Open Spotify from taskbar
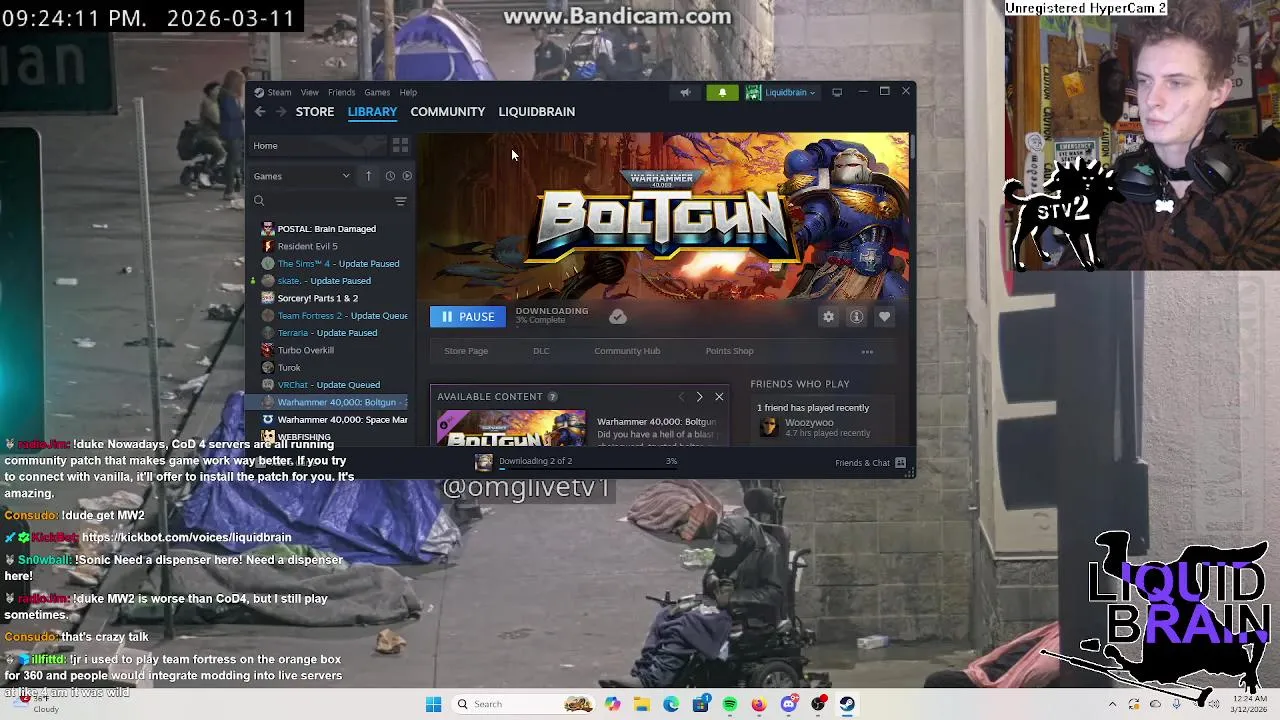Viewport: 1280px width, 720px height. (730, 704)
